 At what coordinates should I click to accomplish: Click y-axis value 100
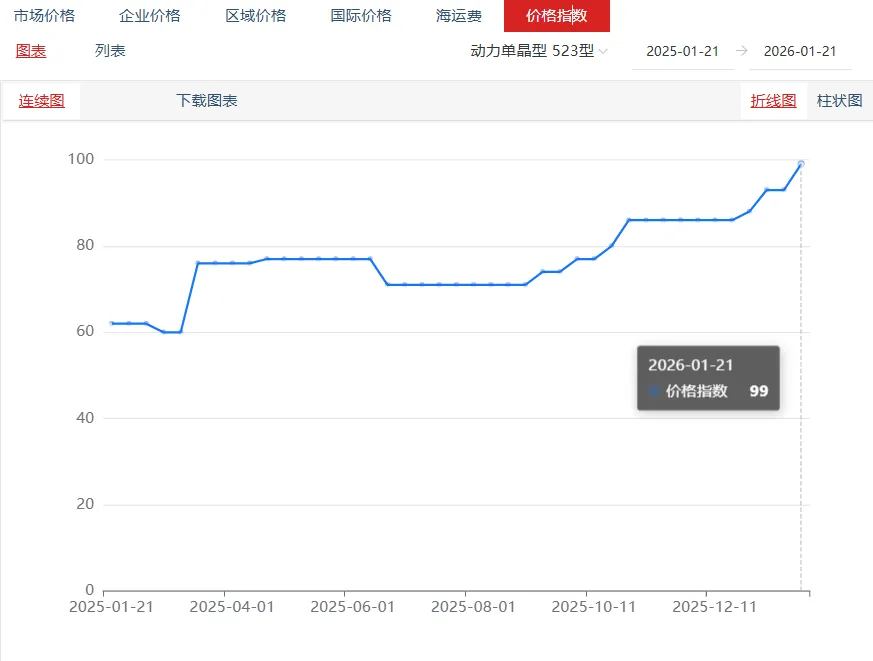pos(81,159)
